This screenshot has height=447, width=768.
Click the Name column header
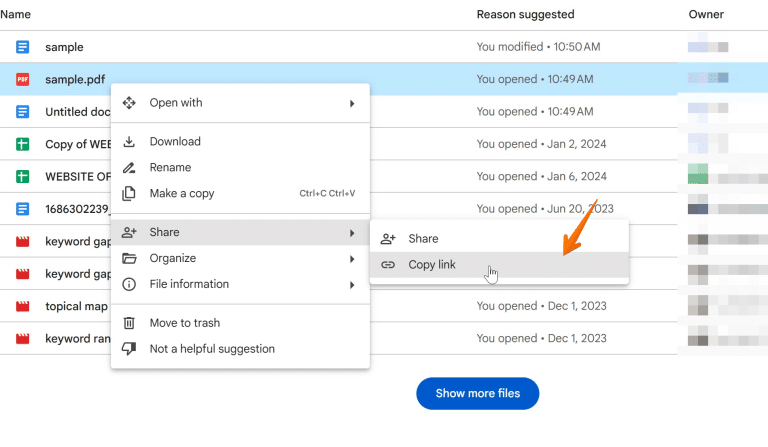(x=15, y=15)
